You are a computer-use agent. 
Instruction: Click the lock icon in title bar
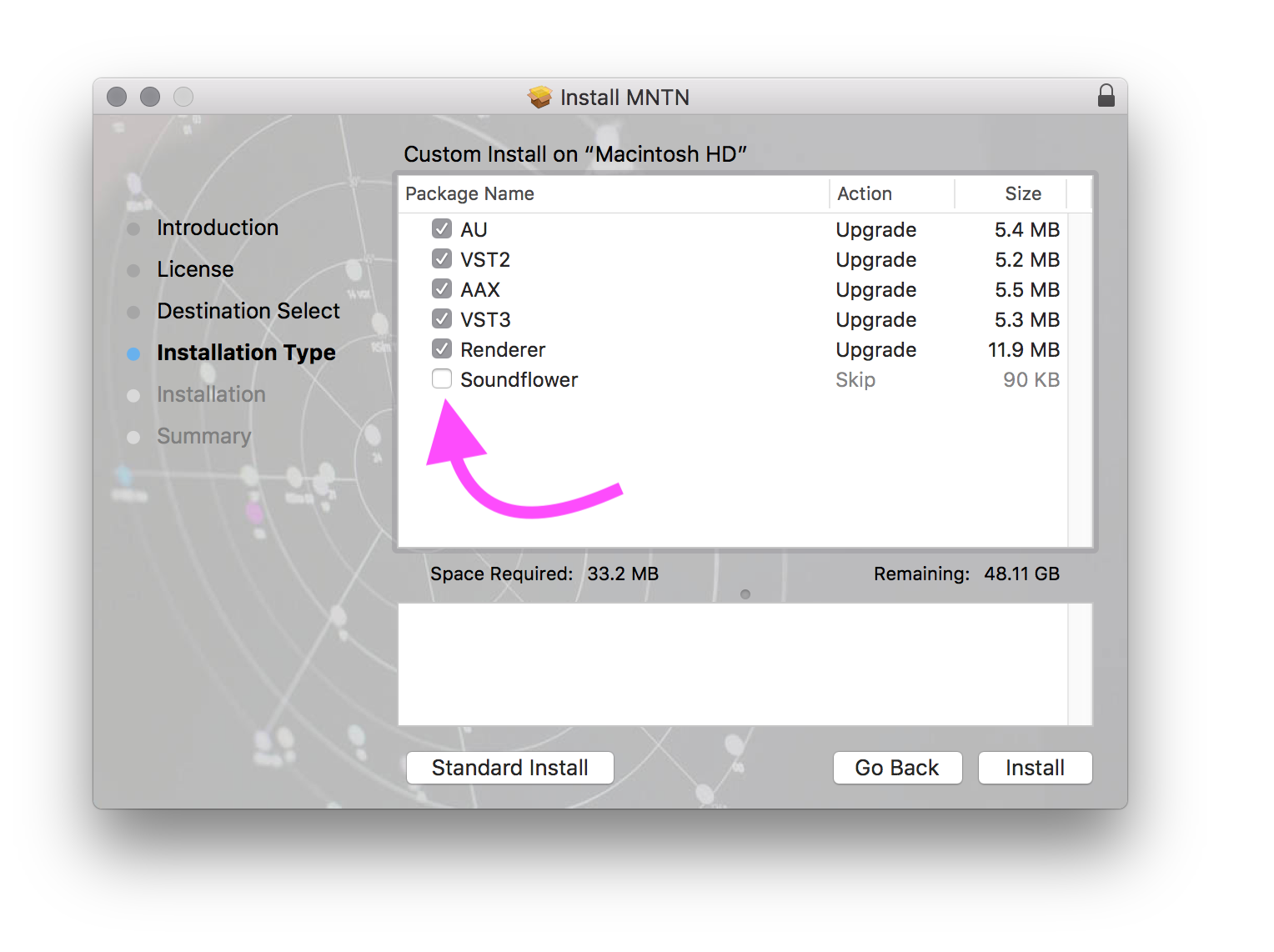point(1106,96)
